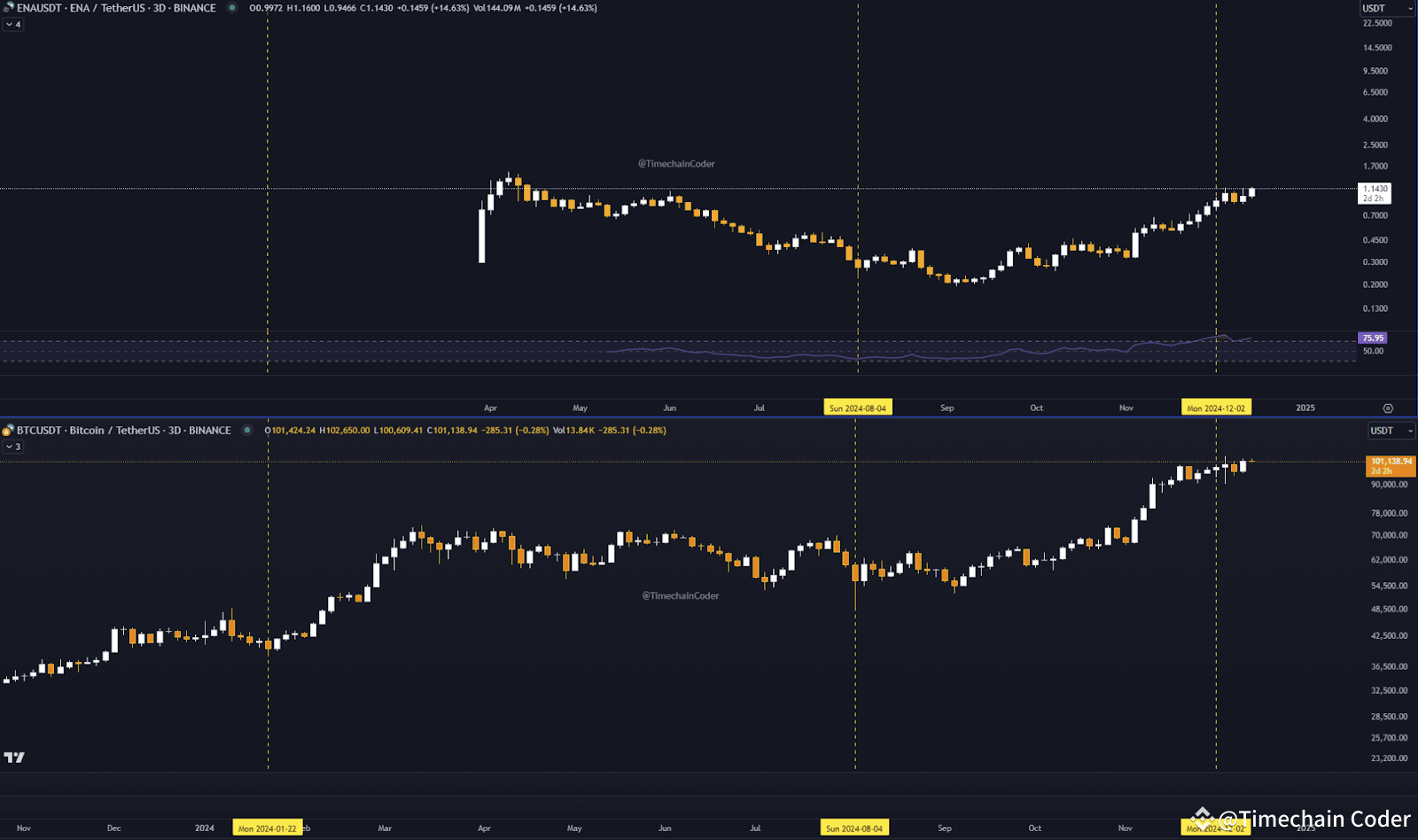Click the 2024 label on BTC time axis

[x=205, y=828]
